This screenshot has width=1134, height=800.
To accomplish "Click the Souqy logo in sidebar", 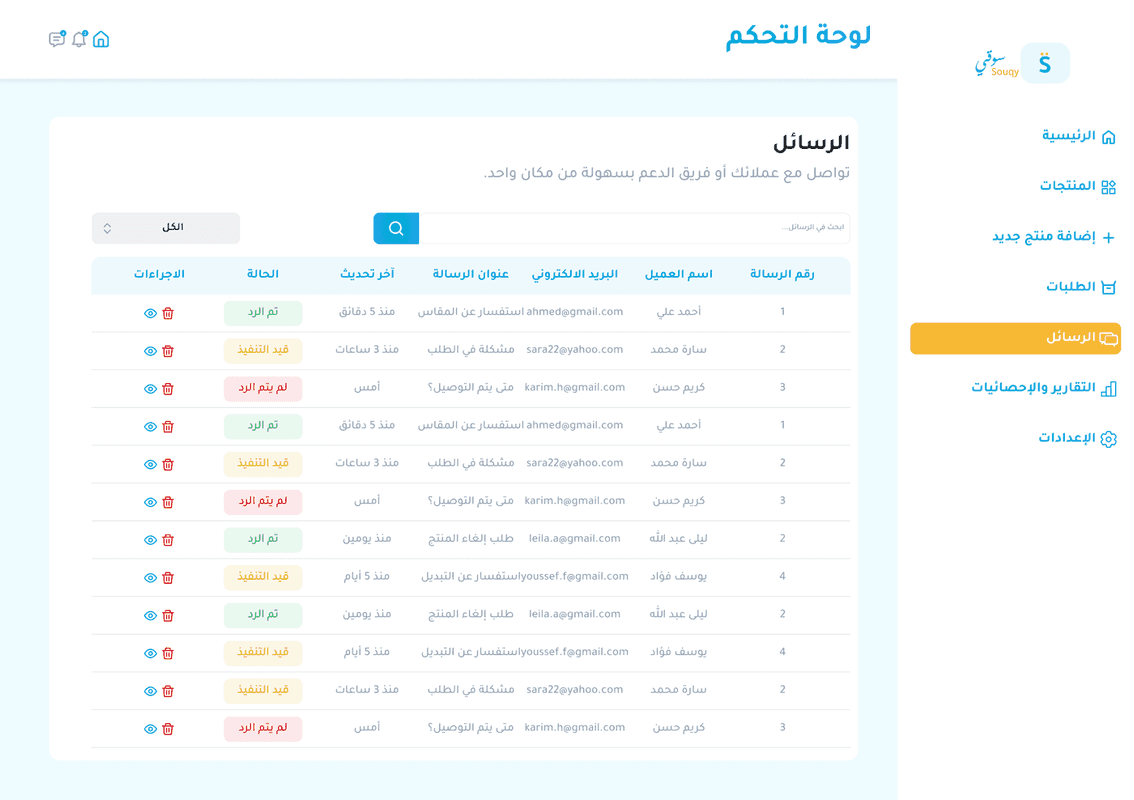I will (1022, 64).
